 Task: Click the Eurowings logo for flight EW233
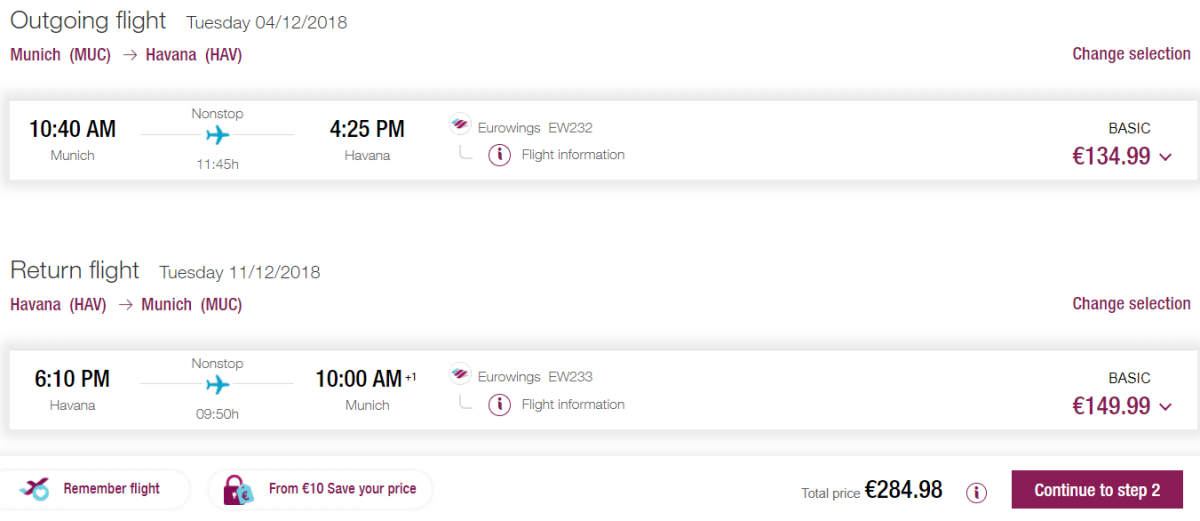tap(460, 377)
